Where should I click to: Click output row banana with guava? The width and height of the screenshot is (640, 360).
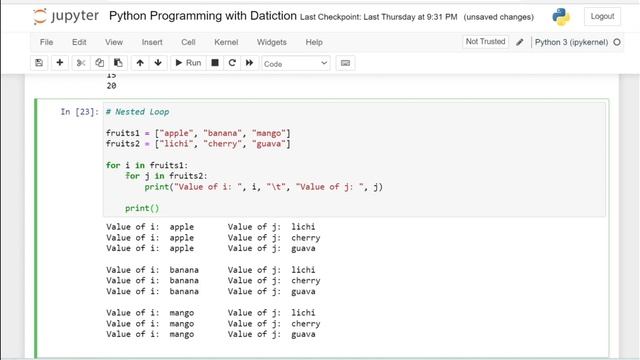point(211,291)
